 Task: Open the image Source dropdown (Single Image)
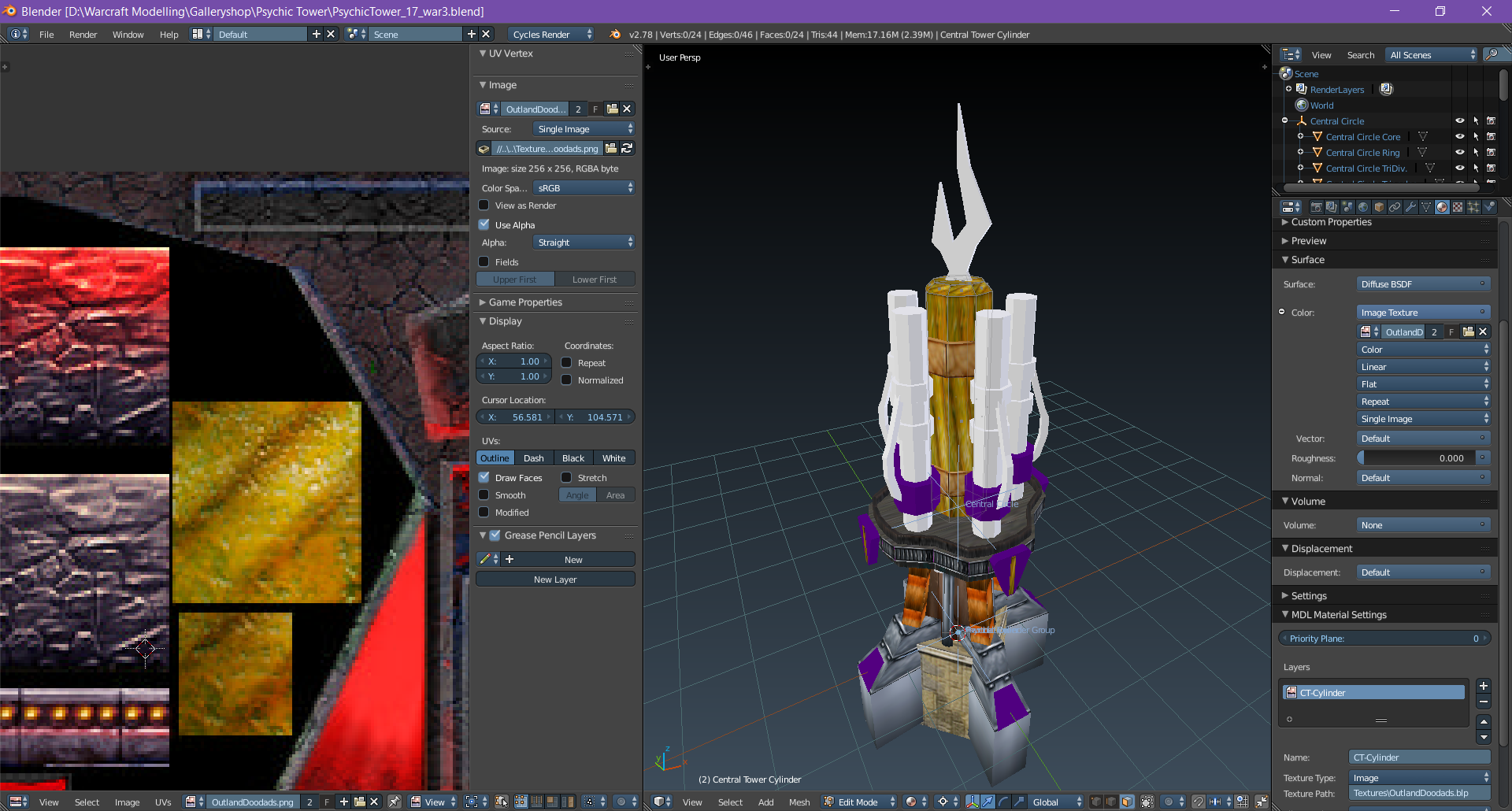tap(584, 128)
